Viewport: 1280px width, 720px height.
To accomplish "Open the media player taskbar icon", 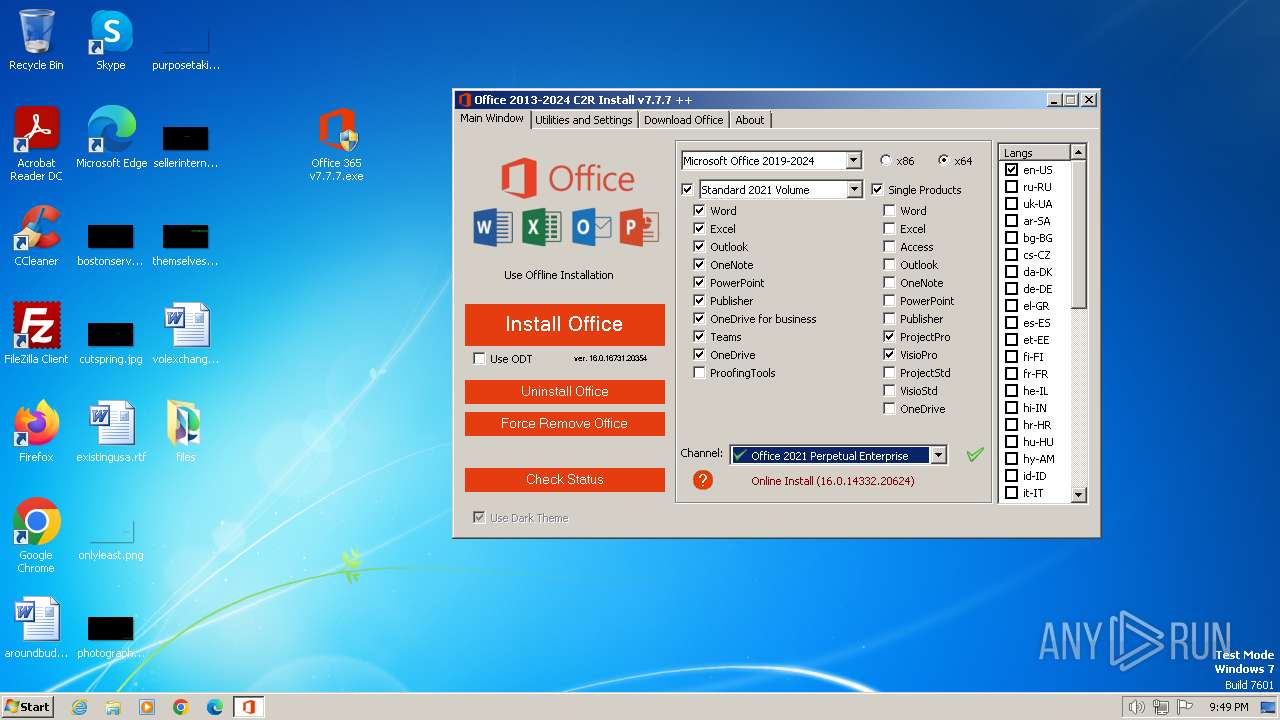I will [x=147, y=707].
